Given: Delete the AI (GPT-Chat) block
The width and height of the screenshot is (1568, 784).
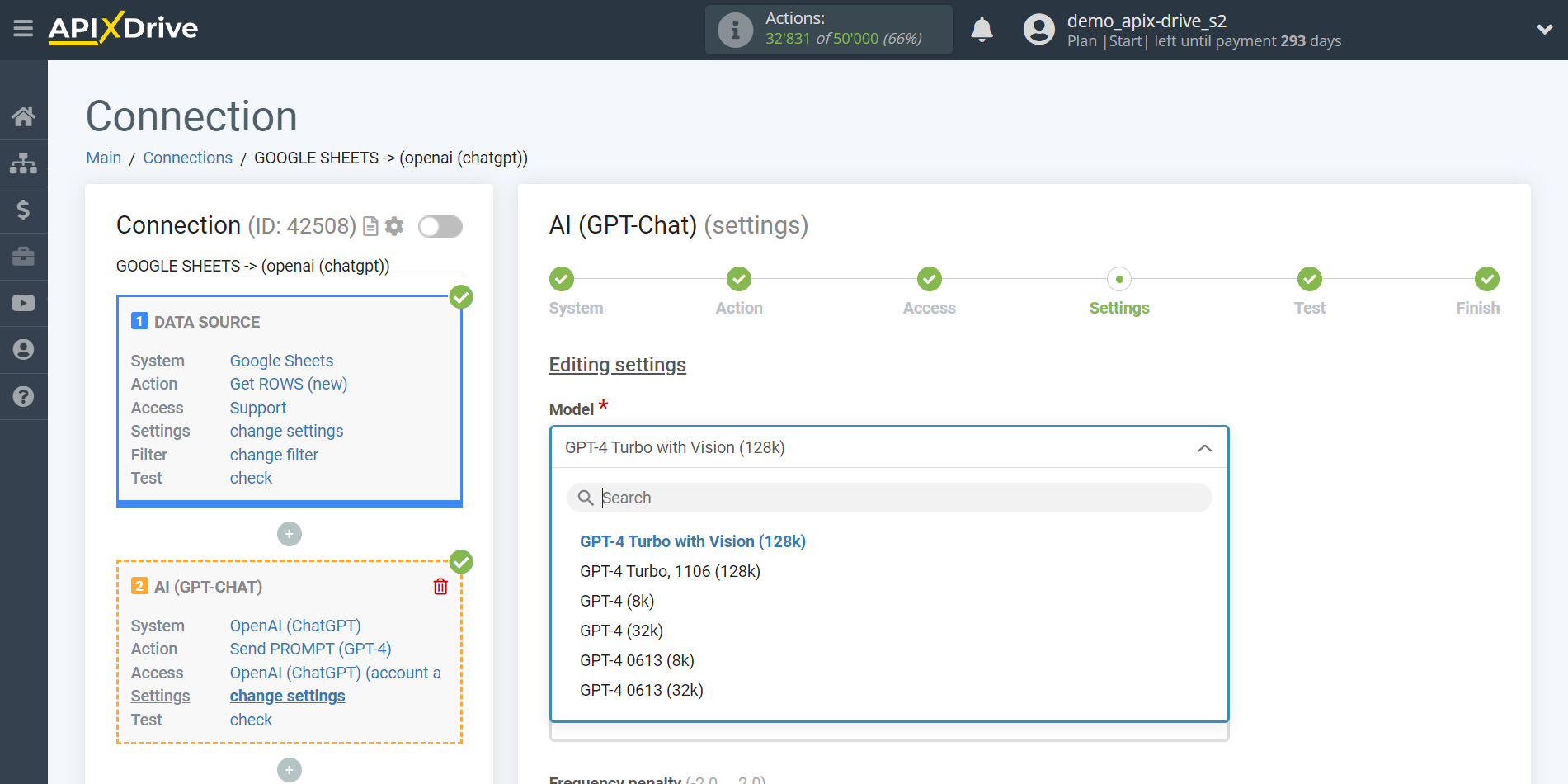Looking at the screenshot, I should pos(440,587).
